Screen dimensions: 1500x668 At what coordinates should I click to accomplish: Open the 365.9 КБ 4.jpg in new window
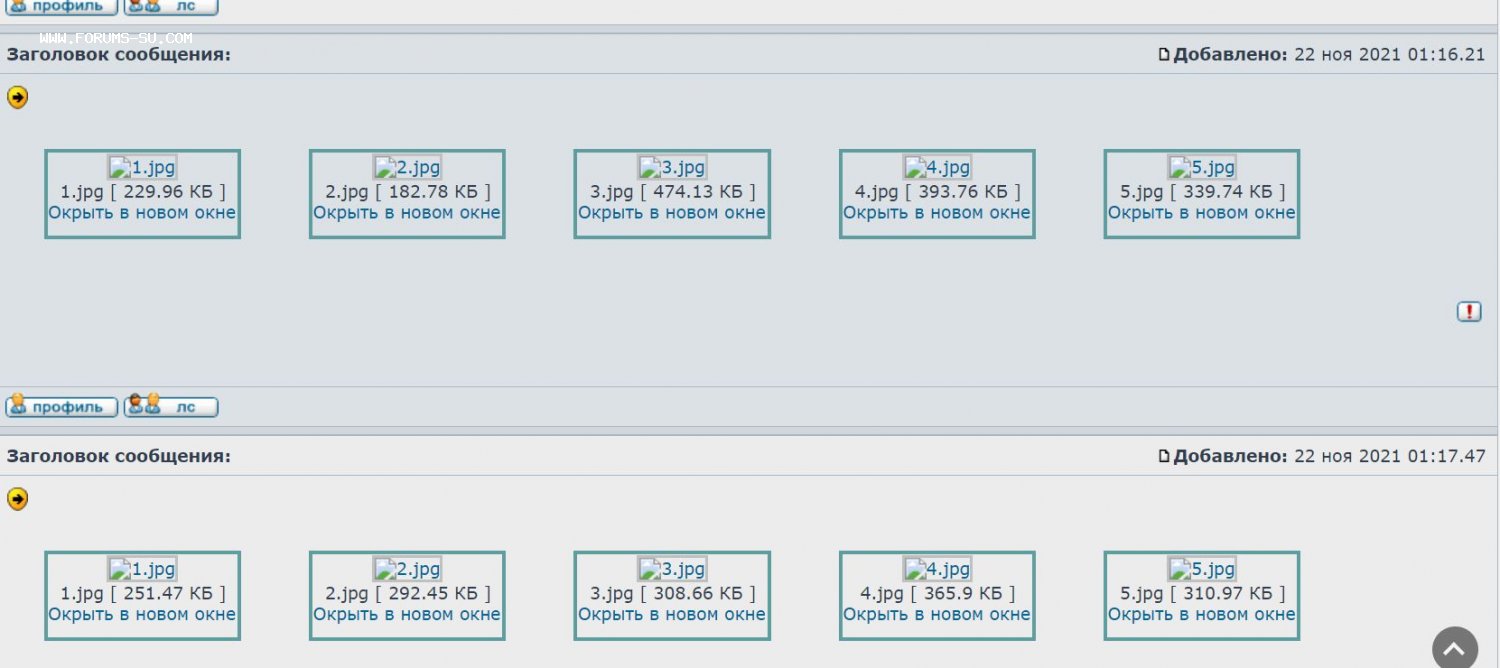click(x=936, y=615)
